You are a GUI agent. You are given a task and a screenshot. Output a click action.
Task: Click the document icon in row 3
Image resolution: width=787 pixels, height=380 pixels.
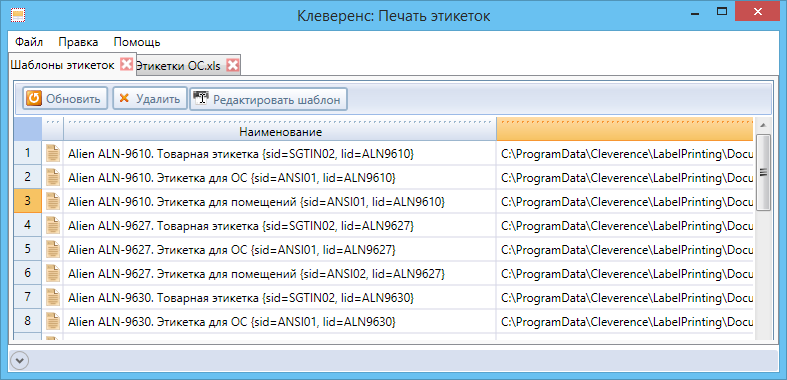point(52,201)
